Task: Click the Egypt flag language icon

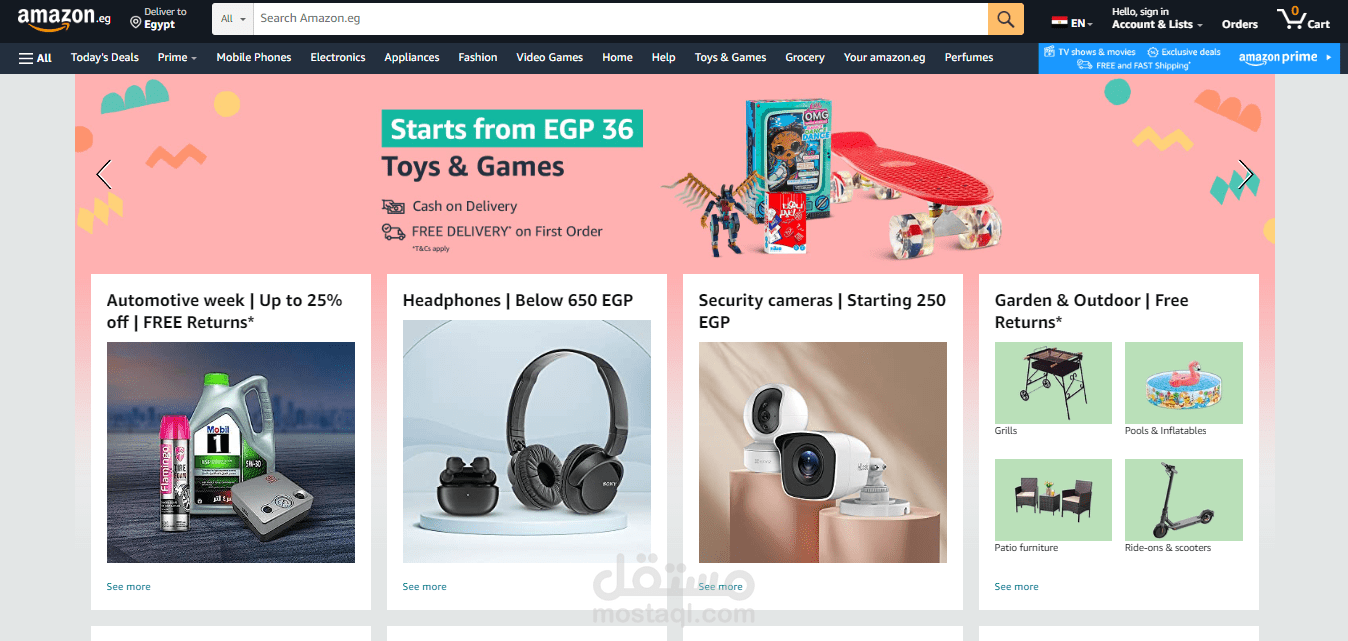Action: tap(1059, 22)
